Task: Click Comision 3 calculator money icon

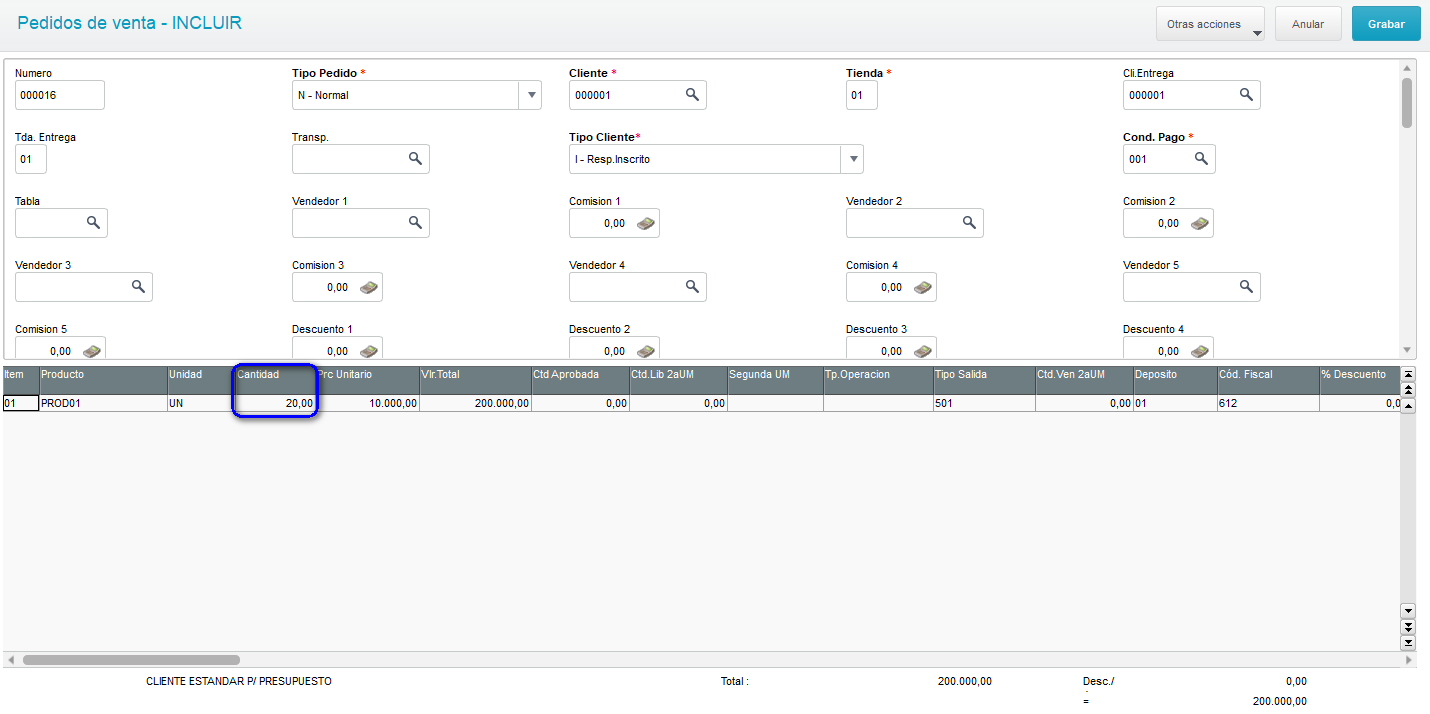Action: (x=369, y=287)
